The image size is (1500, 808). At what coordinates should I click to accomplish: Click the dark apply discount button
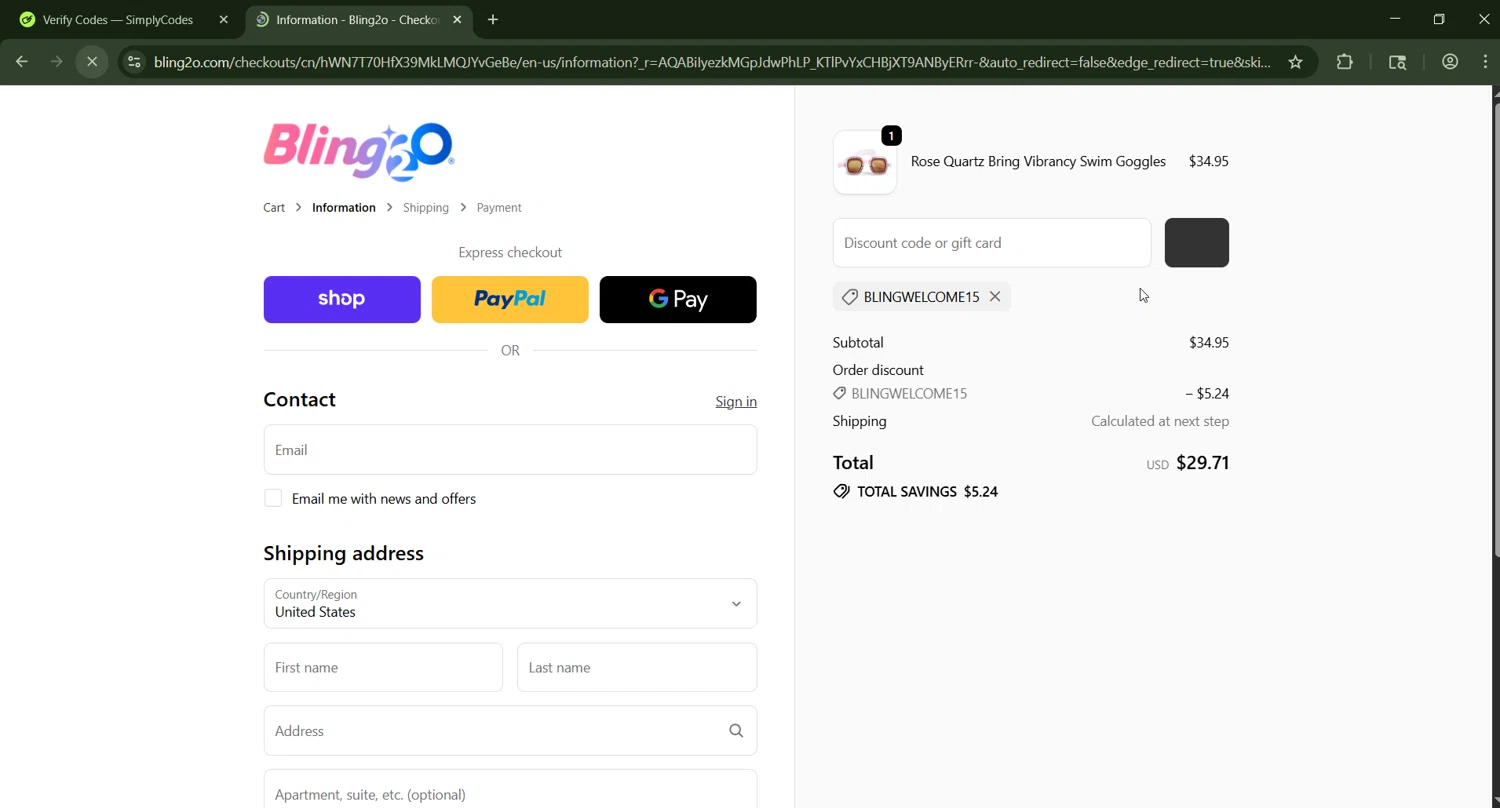pyautogui.click(x=1197, y=243)
